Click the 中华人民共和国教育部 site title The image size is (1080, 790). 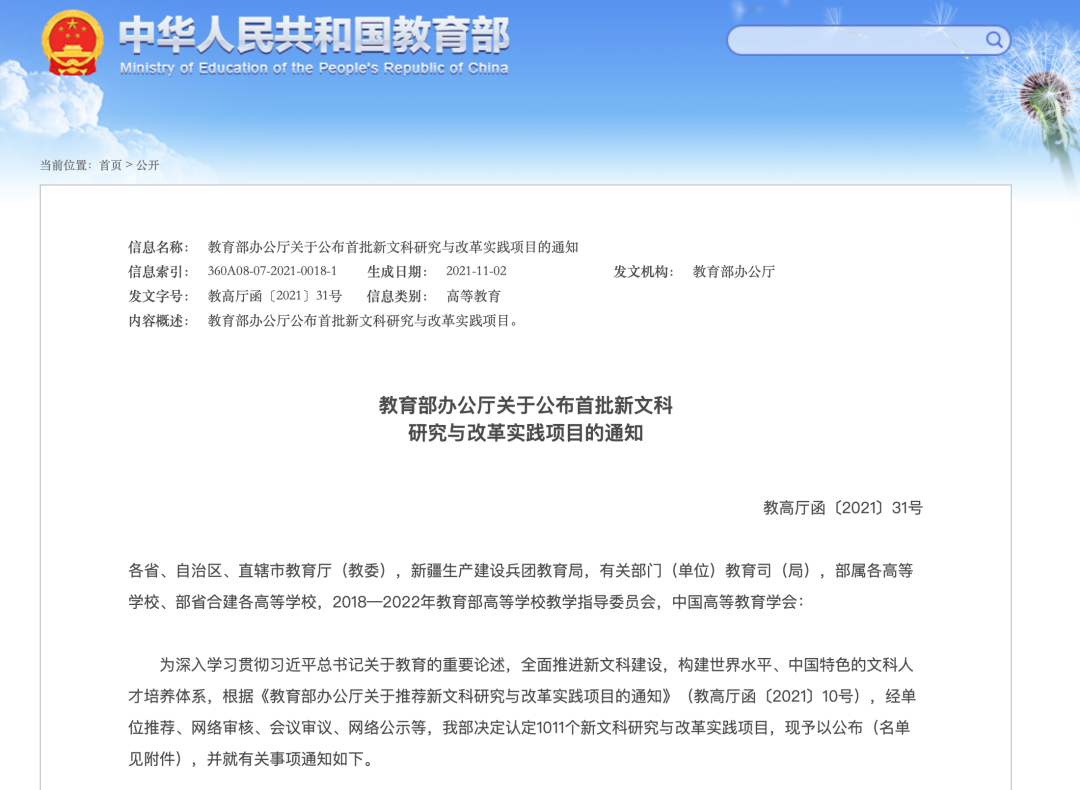click(x=314, y=35)
